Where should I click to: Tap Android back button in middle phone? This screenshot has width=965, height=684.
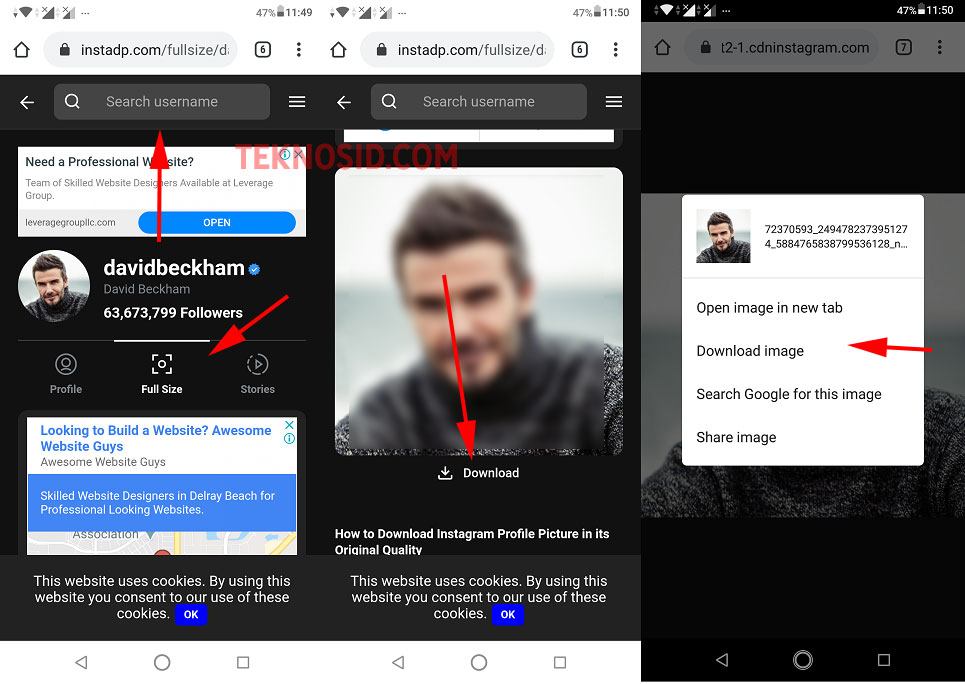(x=398, y=662)
